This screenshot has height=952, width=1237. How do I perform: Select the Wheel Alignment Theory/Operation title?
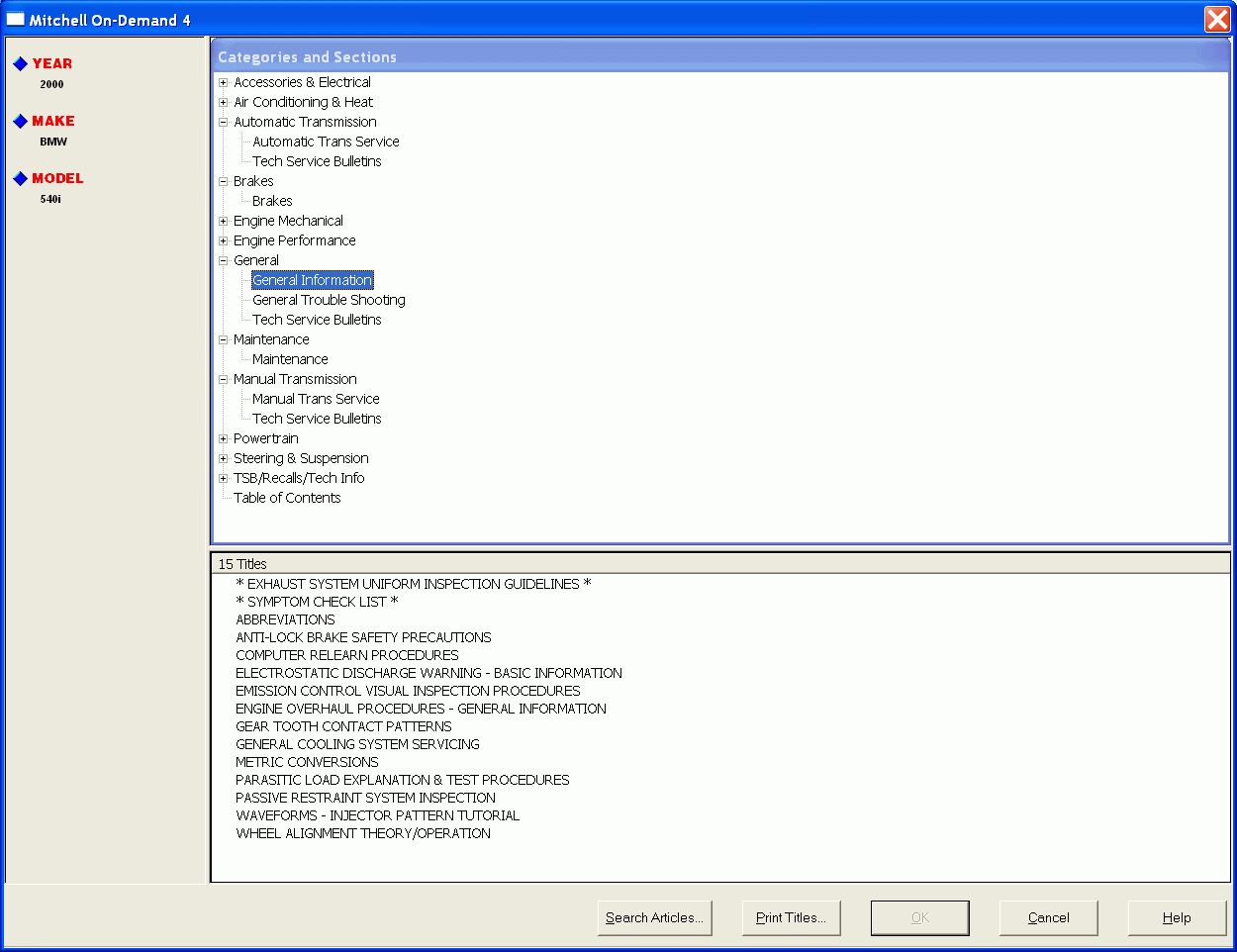click(x=363, y=833)
